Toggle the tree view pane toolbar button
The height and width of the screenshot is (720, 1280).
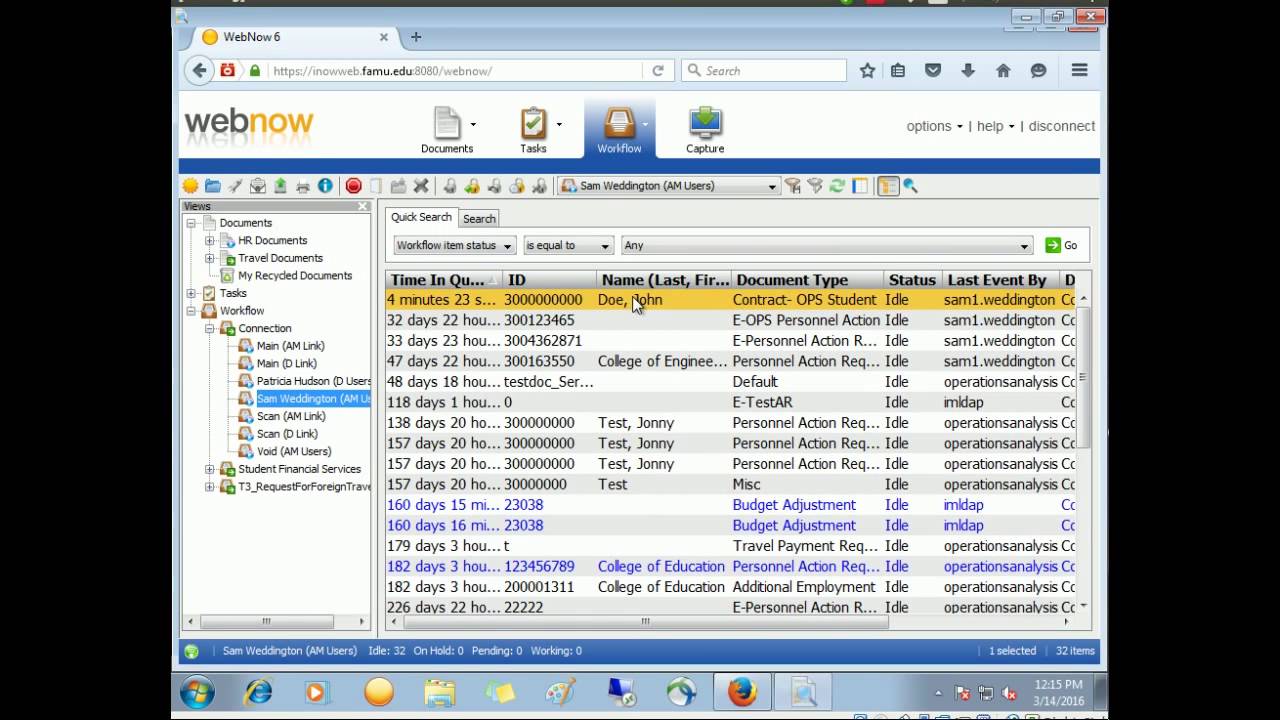pos(888,186)
